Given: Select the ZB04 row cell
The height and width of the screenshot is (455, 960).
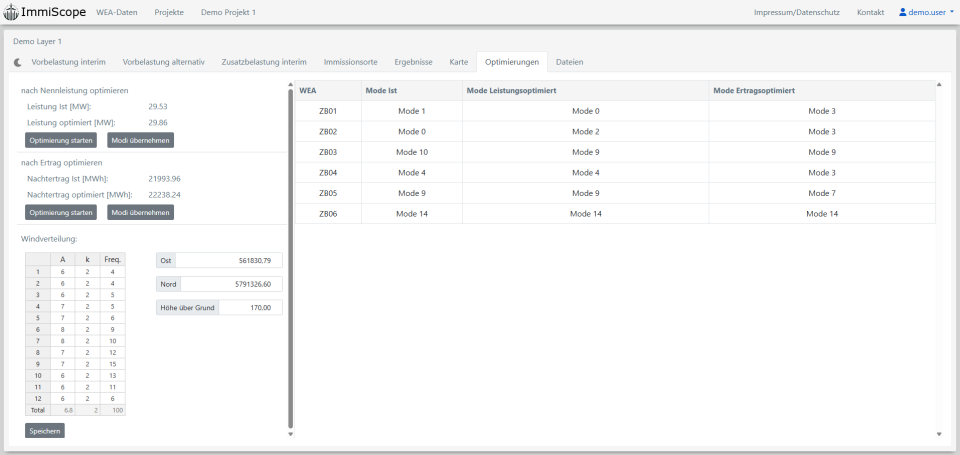Looking at the screenshot, I should point(328,173).
